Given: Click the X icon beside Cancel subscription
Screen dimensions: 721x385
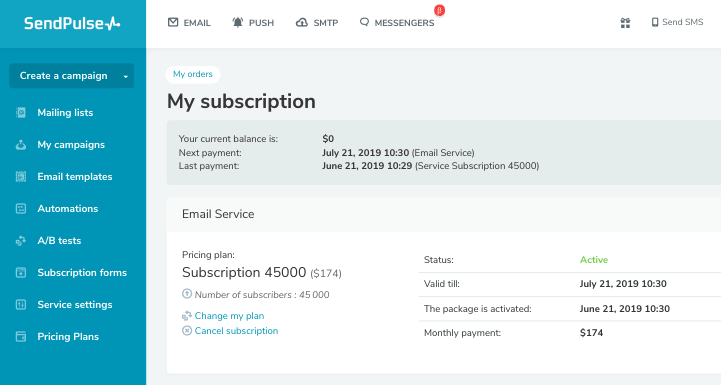Looking at the screenshot, I should (x=187, y=330).
